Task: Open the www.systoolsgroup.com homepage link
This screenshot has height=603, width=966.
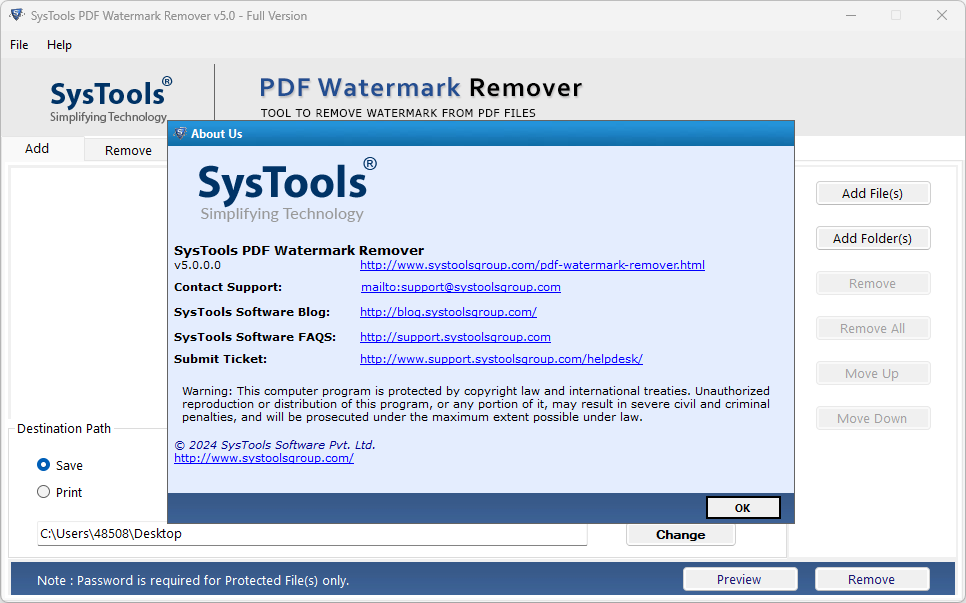Action: (264, 458)
